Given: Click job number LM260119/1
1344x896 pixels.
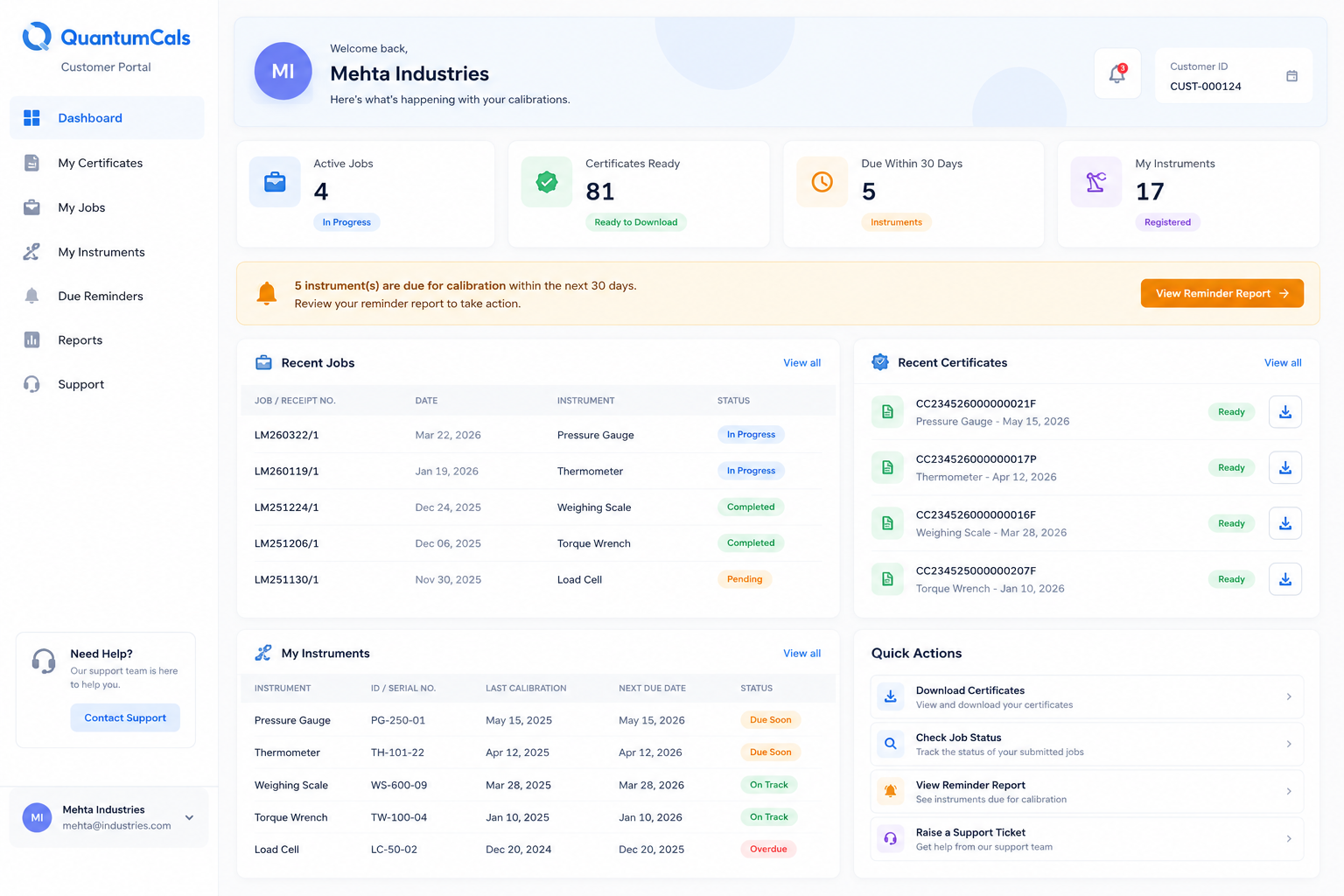Looking at the screenshot, I should (x=286, y=471).
